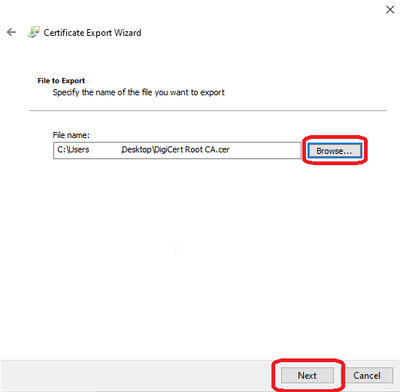This screenshot has height=392, width=400.
Task: Click the 'Certificate Export Wizard' title text
Action: pyautogui.click(x=92, y=33)
